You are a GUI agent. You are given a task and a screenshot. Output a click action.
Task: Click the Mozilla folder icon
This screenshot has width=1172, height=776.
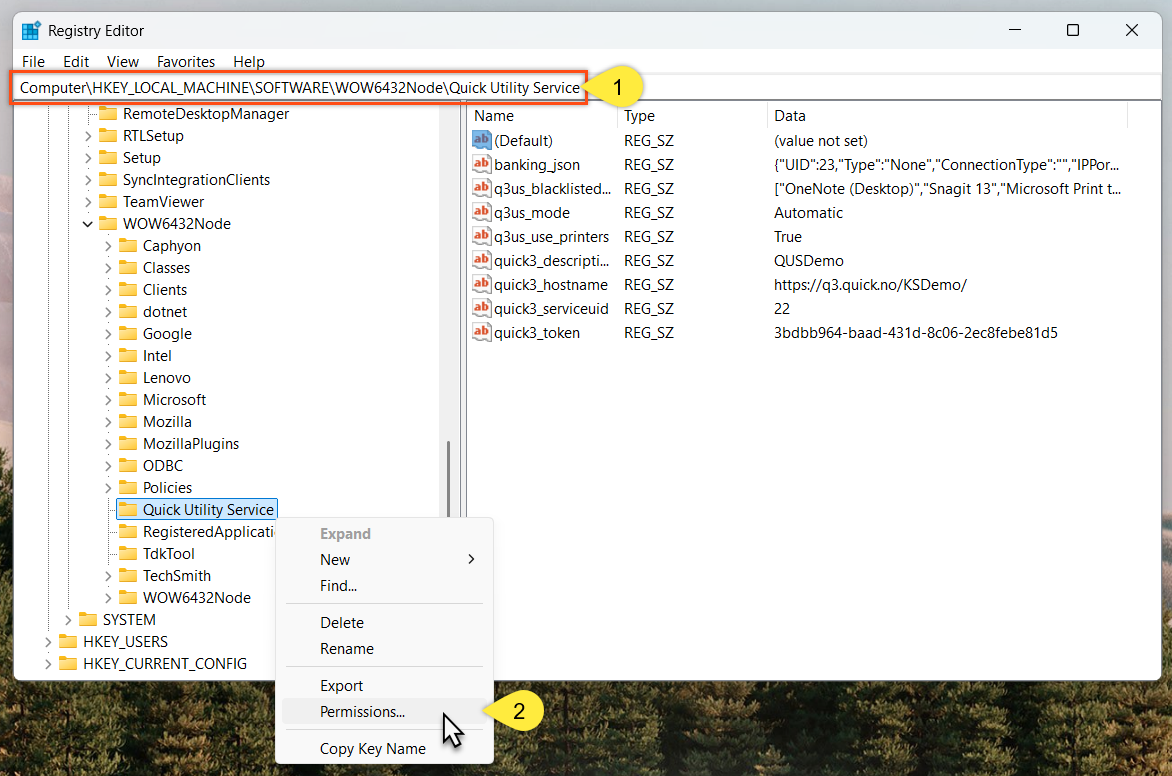click(129, 422)
